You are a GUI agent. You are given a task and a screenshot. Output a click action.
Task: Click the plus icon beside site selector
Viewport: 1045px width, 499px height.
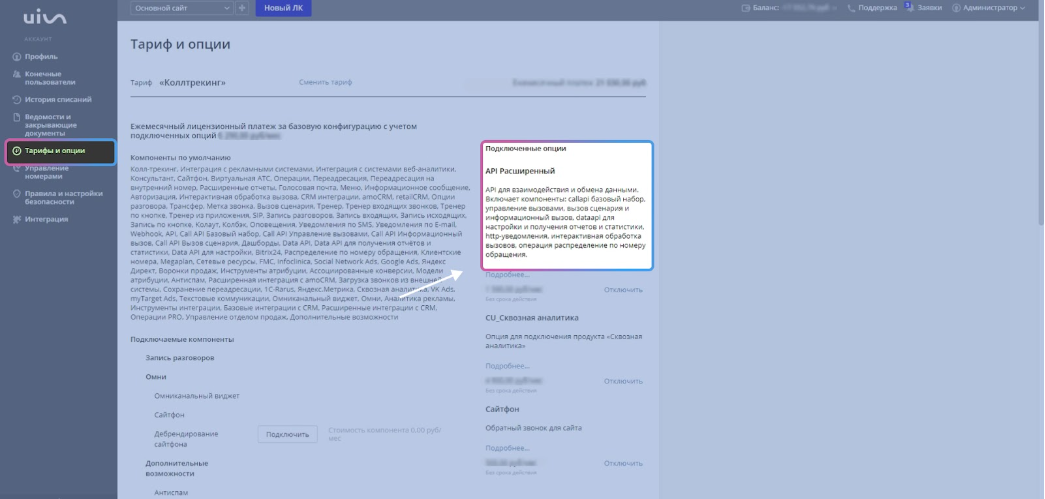click(x=243, y=9)
